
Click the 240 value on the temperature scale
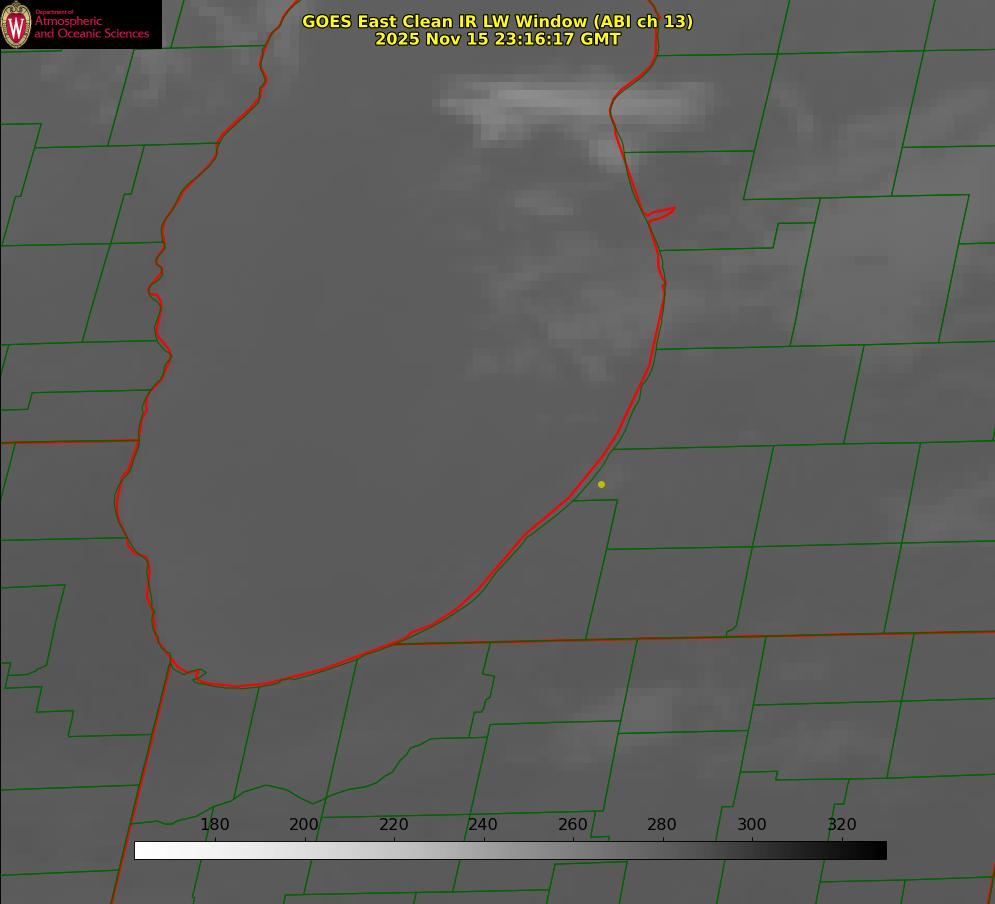pyautogui.click(x=483, y=824)
